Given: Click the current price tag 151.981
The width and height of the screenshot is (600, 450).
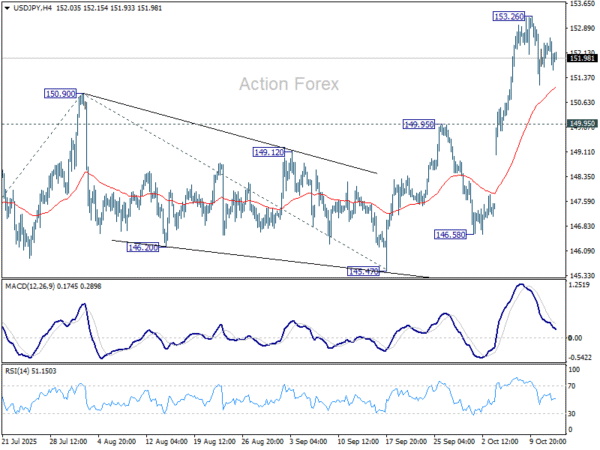Looking at the screenshot, I should 581,59.
